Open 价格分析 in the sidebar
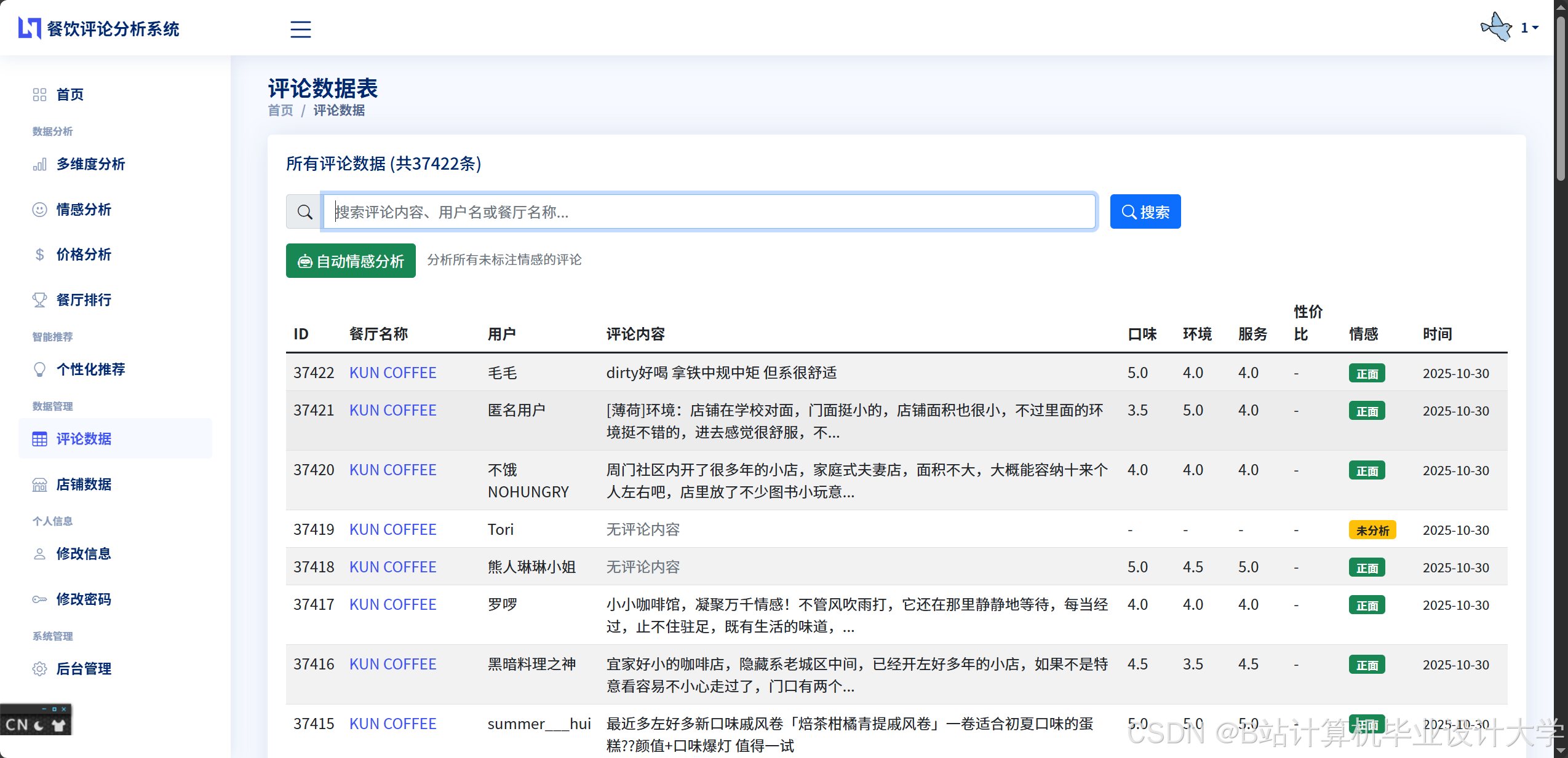1568x758 pixels. coord(84,255)
